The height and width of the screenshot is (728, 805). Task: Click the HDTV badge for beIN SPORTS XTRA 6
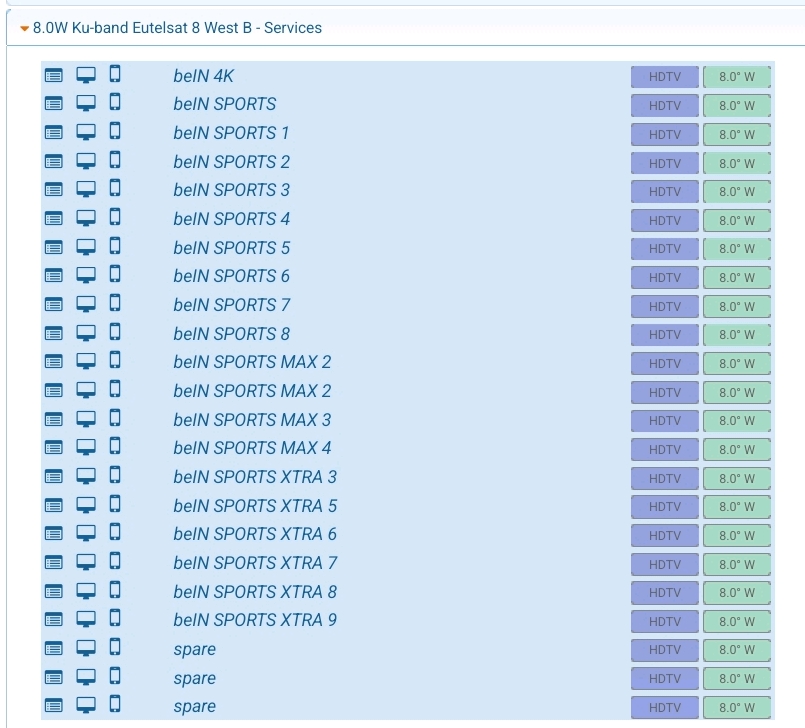(665, 535)
